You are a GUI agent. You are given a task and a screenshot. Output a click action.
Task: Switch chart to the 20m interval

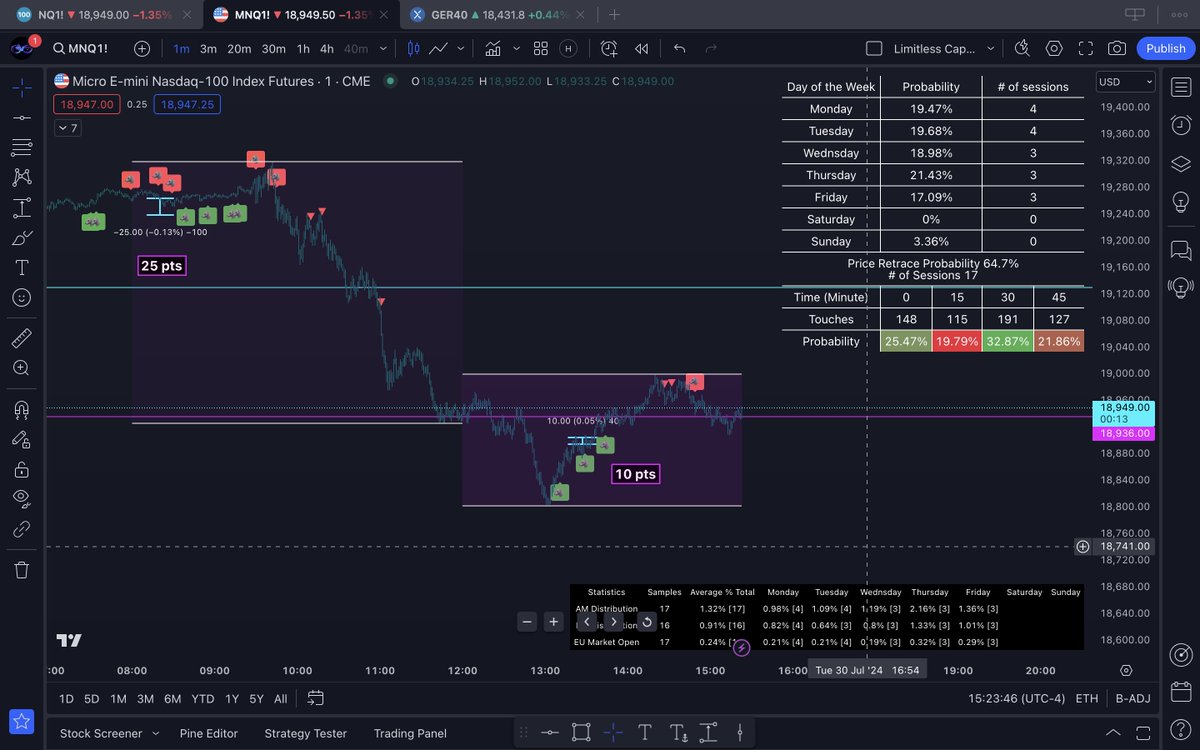[239, 48]
